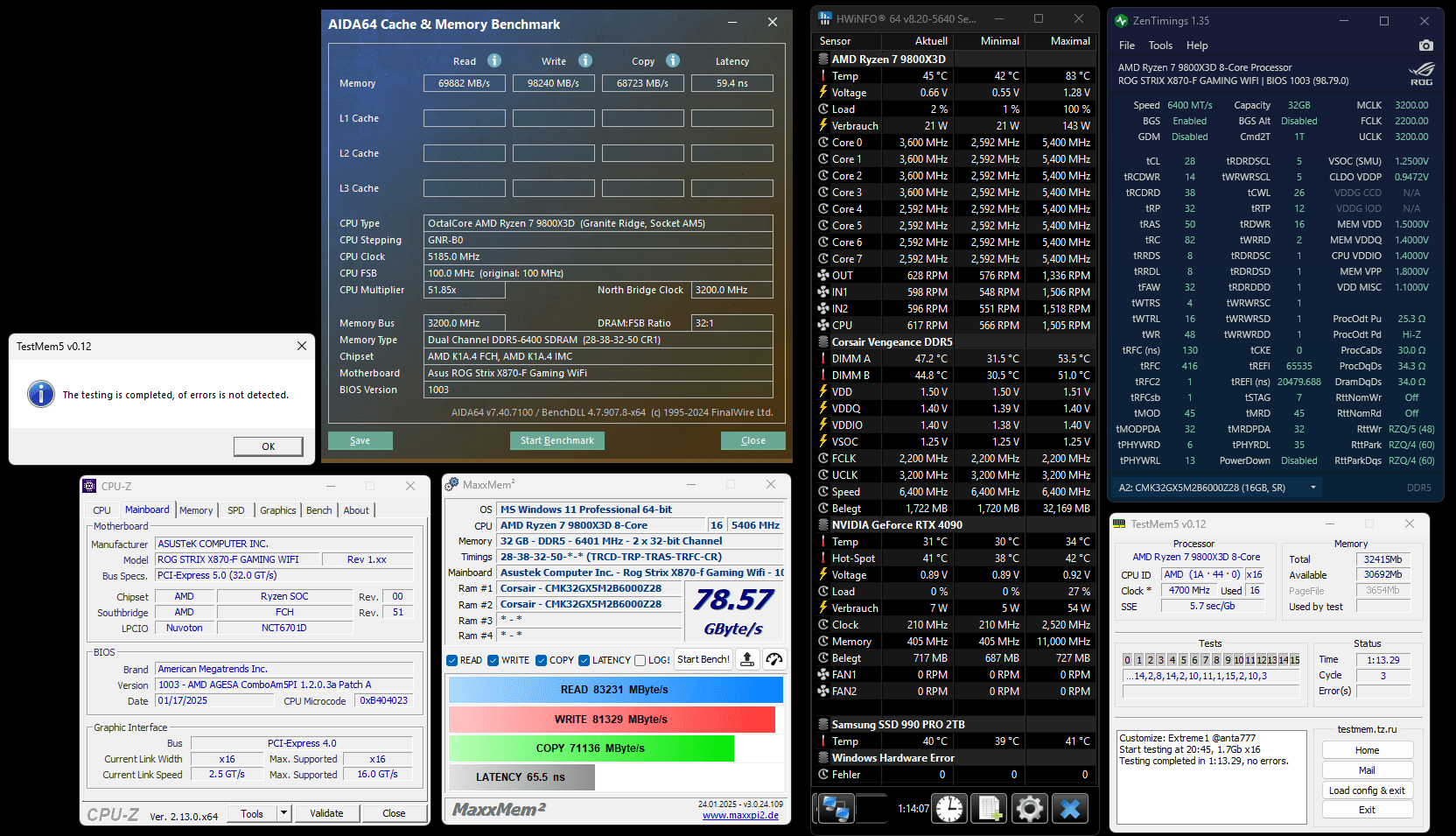Viewport: 1456px width, 836px height.
Task: Click the HWiNFO reset clock icon
Action: pos(948,809)
